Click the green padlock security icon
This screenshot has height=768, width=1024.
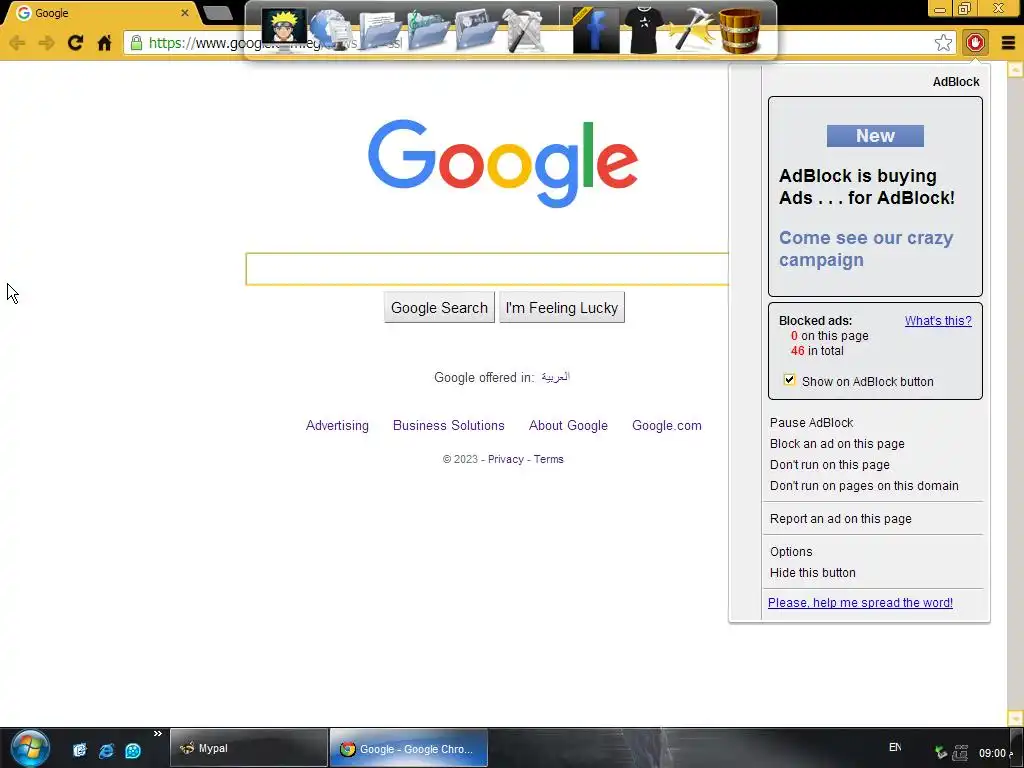(136, 43)
